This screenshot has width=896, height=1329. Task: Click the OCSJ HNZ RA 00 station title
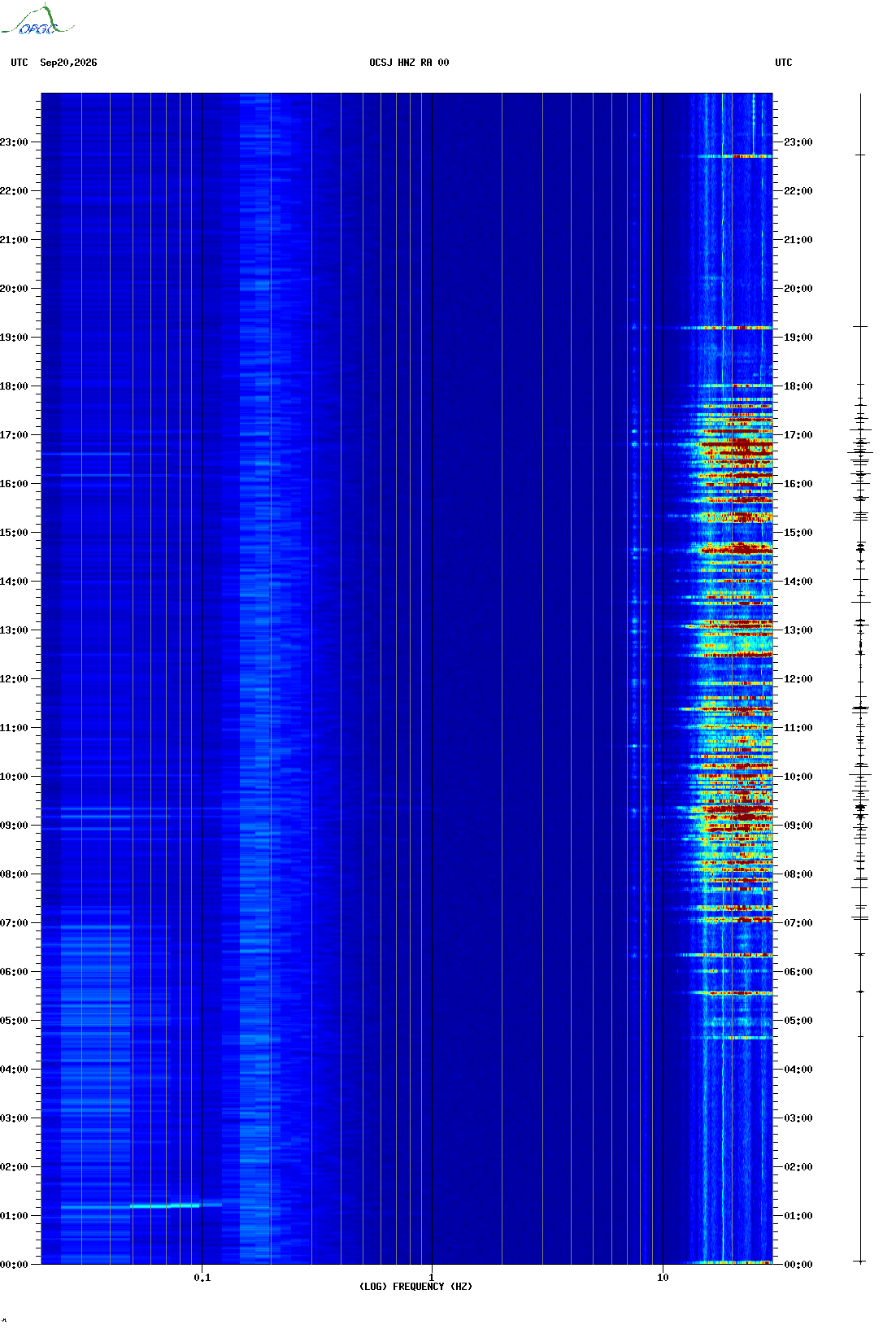409,63
